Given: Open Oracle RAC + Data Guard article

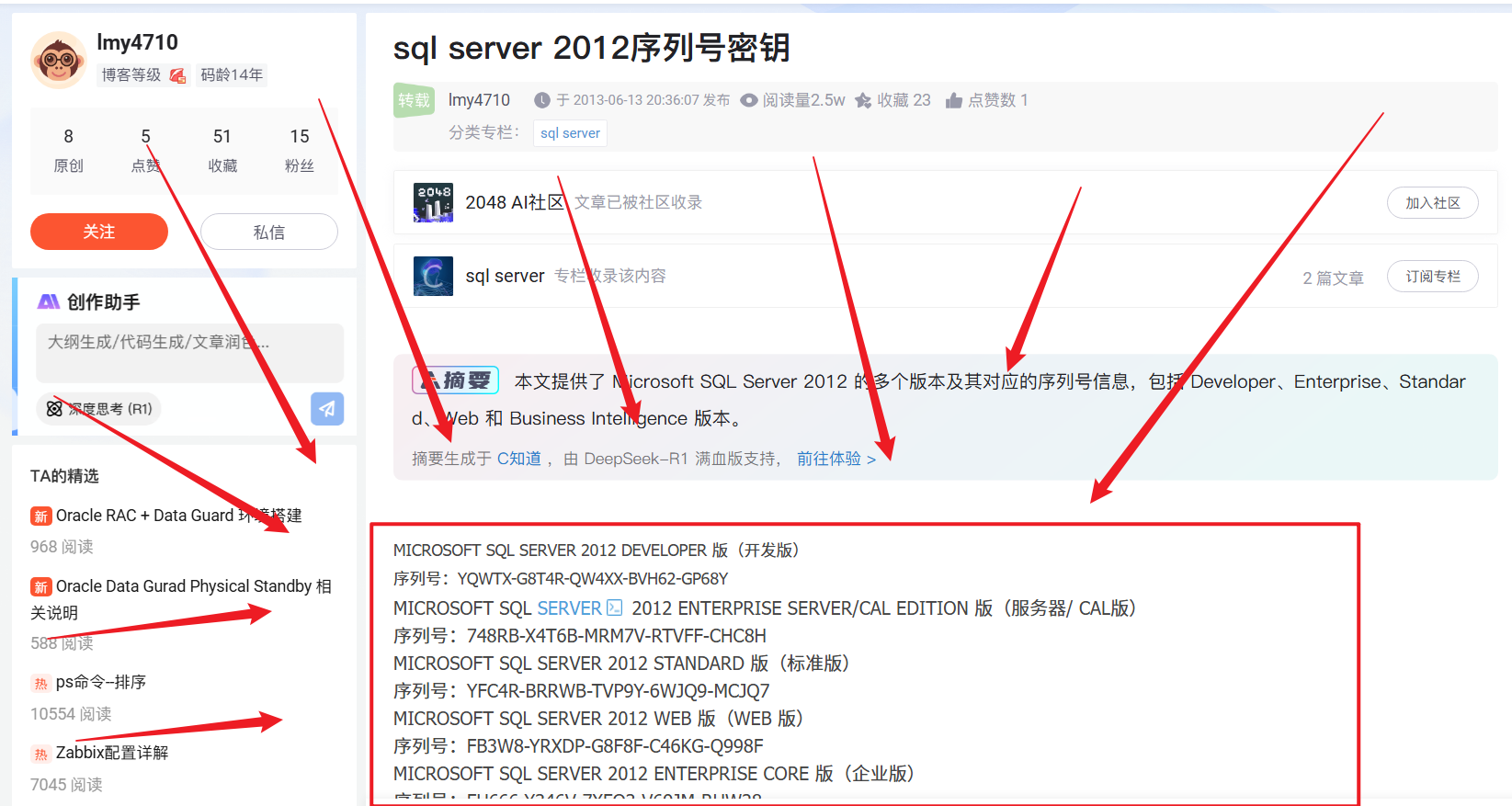Looking at the screenshot, I should pos(178,516).
